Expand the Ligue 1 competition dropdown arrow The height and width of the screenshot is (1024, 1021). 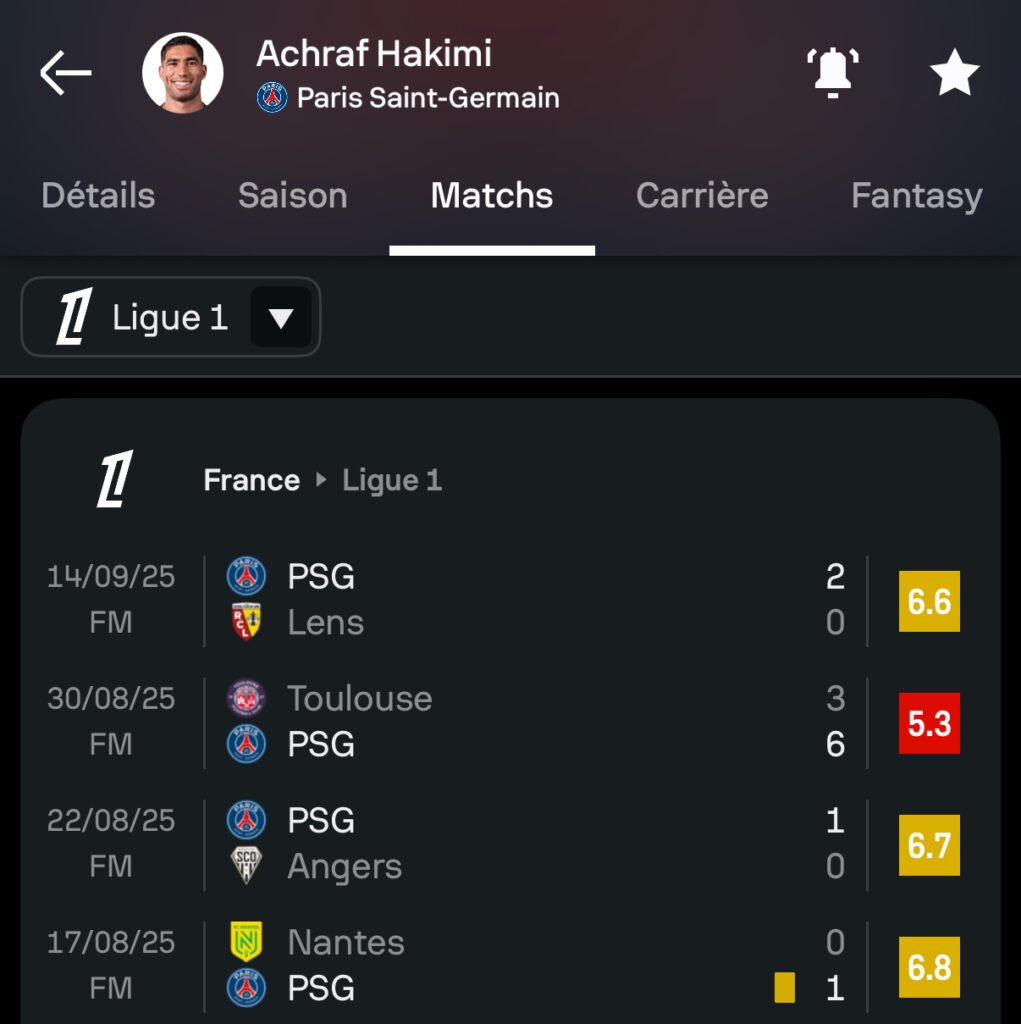[281, 318]
